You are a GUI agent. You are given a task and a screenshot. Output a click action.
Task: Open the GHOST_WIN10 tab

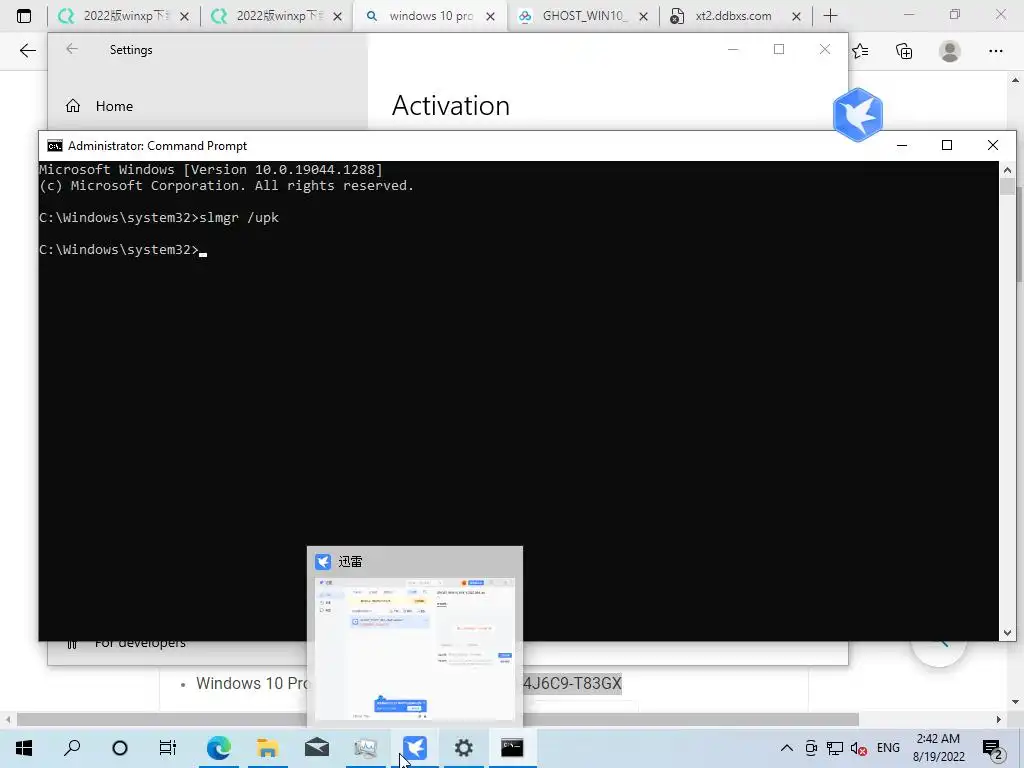click(x=582, y=16)
